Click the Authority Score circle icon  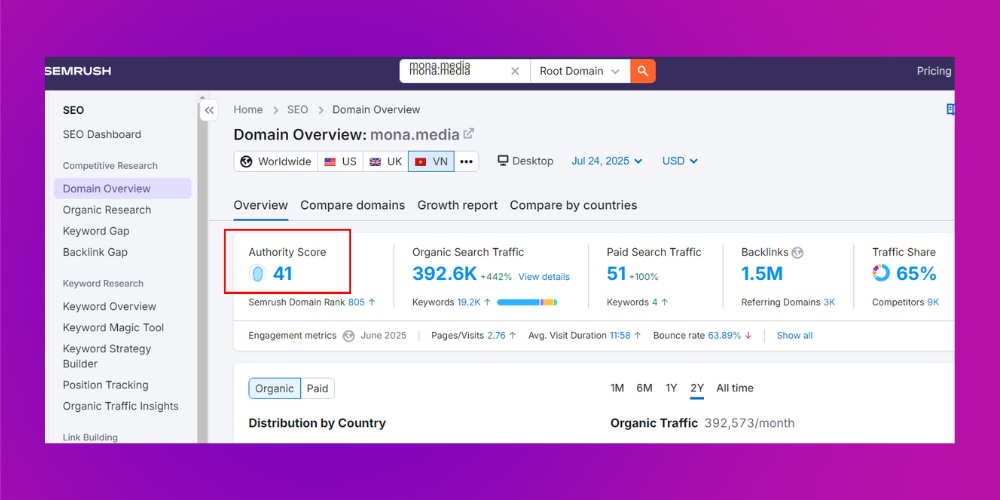pyautogui.click(x=257, y=274)
